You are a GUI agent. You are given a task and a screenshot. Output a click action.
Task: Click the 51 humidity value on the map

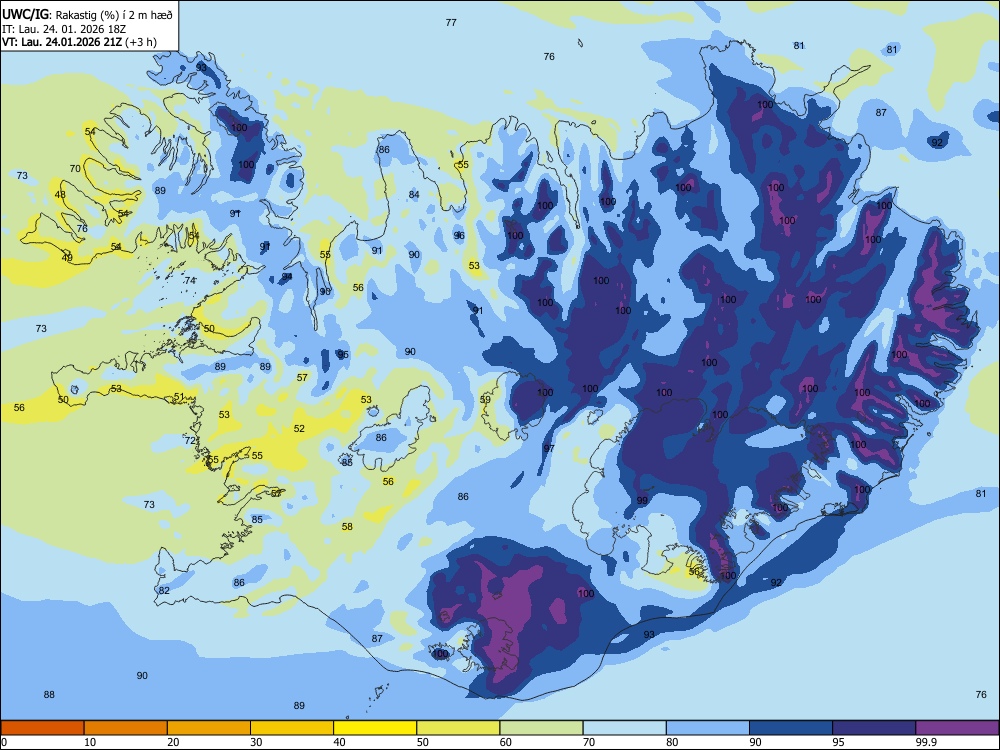click(x=179, y=397)
